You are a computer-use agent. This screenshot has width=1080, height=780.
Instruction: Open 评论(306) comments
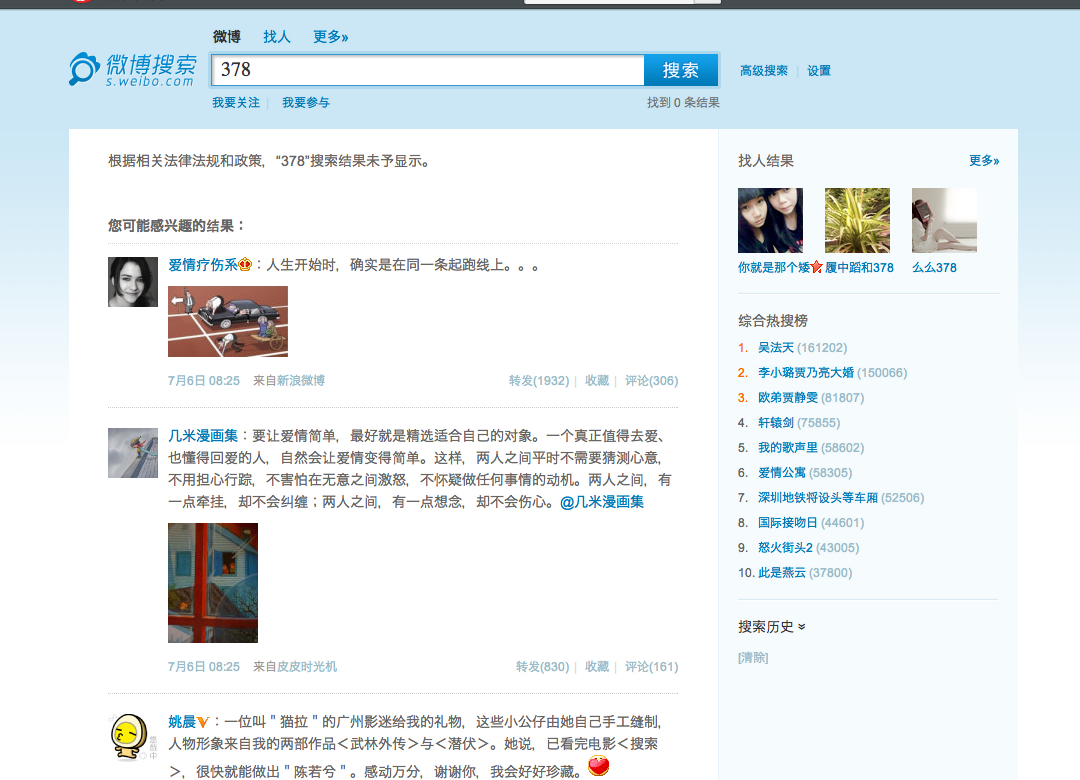(652, 380)
